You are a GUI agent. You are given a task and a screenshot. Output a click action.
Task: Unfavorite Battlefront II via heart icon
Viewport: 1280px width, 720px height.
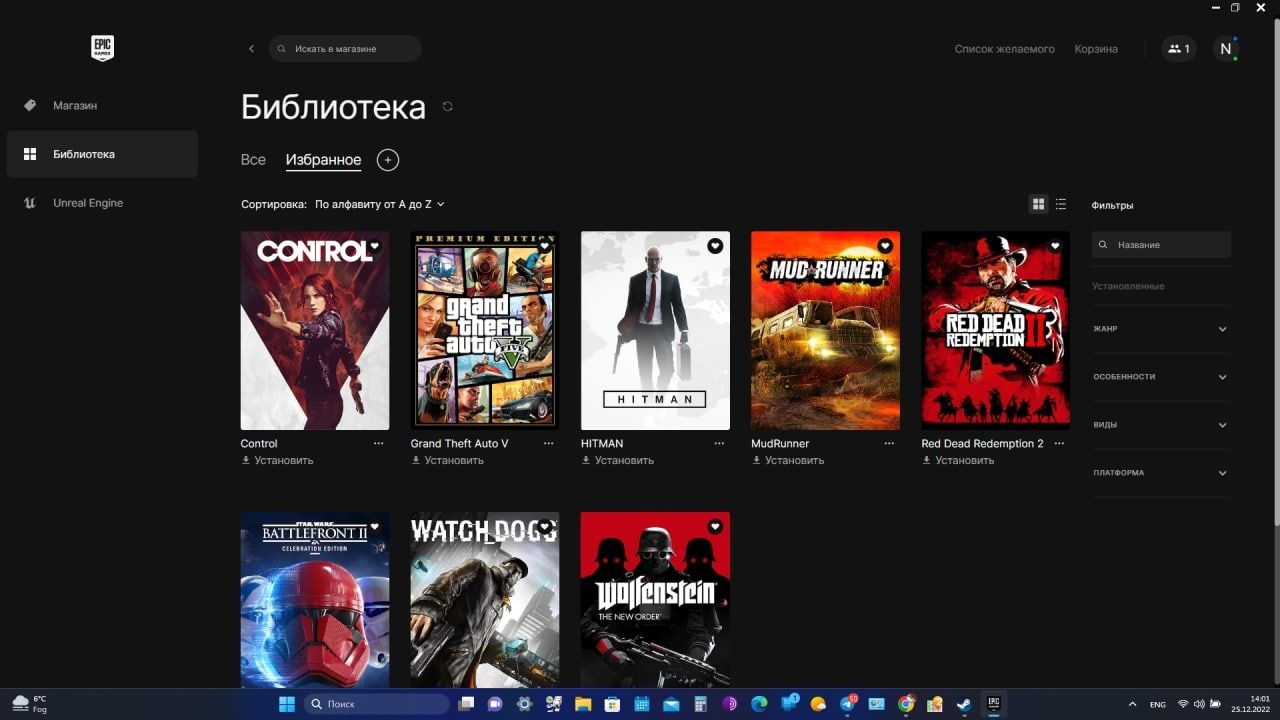375,526
